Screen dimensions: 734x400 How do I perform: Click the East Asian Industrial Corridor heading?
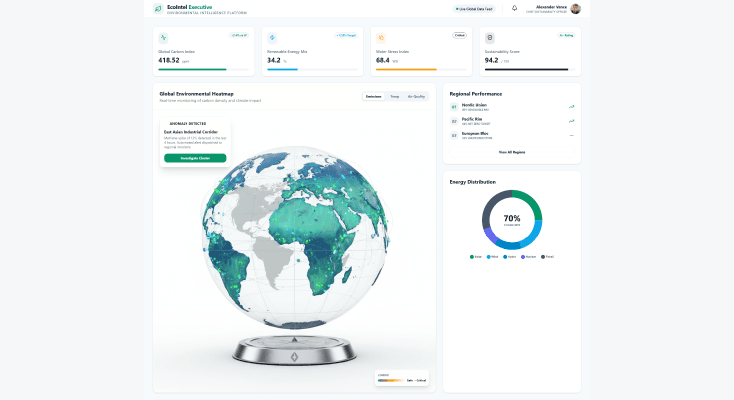click(x=191, y=132)
